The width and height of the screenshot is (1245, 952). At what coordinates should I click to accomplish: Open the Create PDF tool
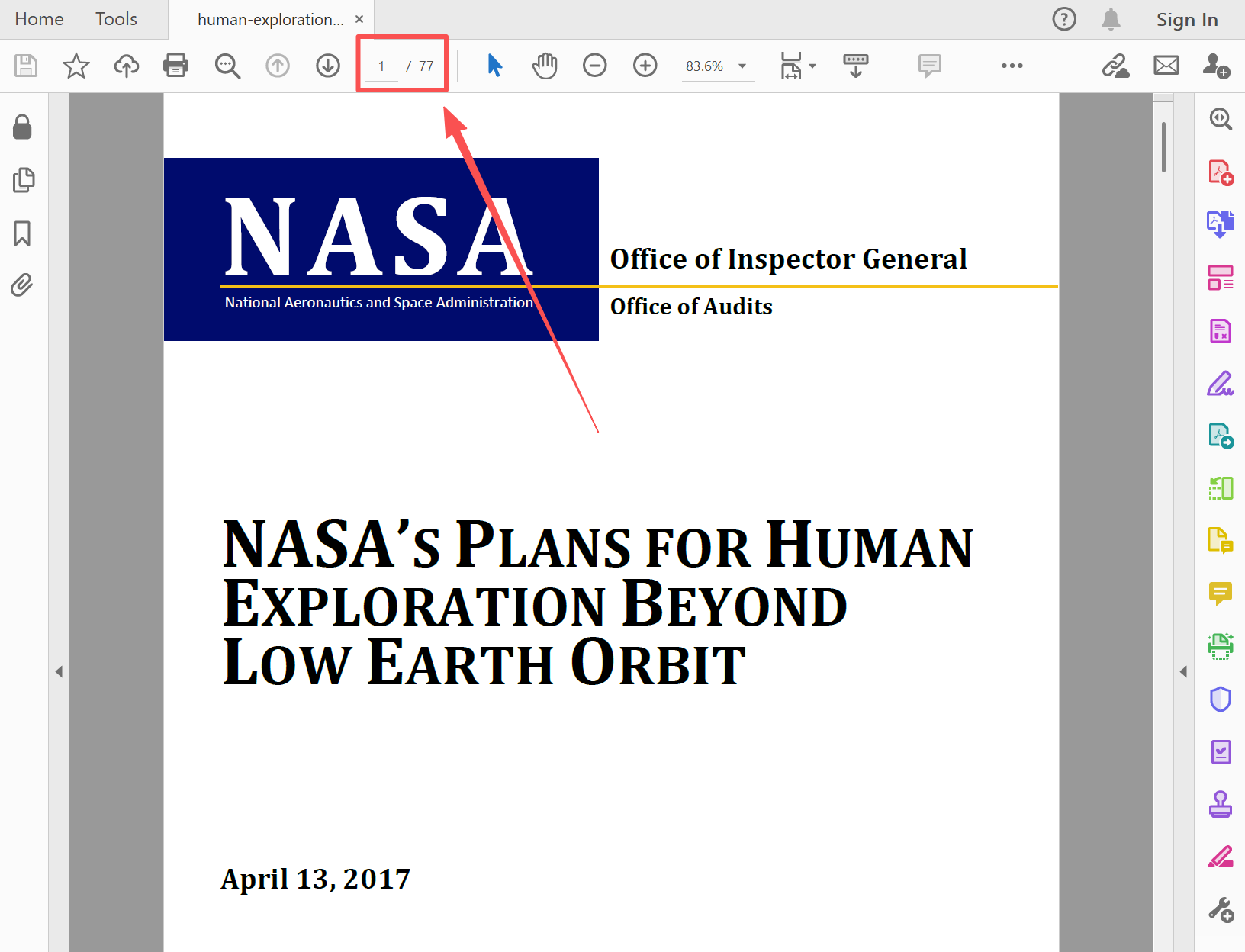(x=1221, y=172)
